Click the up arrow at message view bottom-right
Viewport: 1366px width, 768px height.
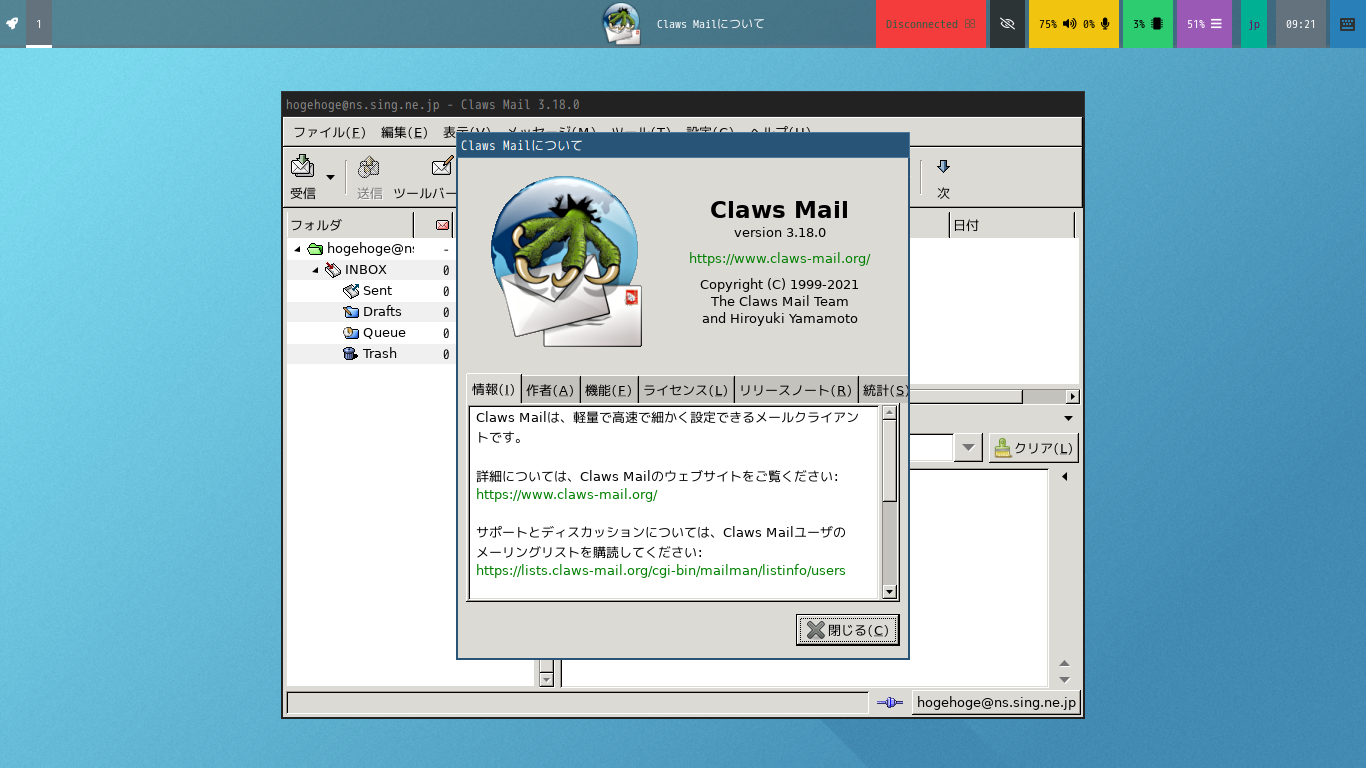(1065, 663)
